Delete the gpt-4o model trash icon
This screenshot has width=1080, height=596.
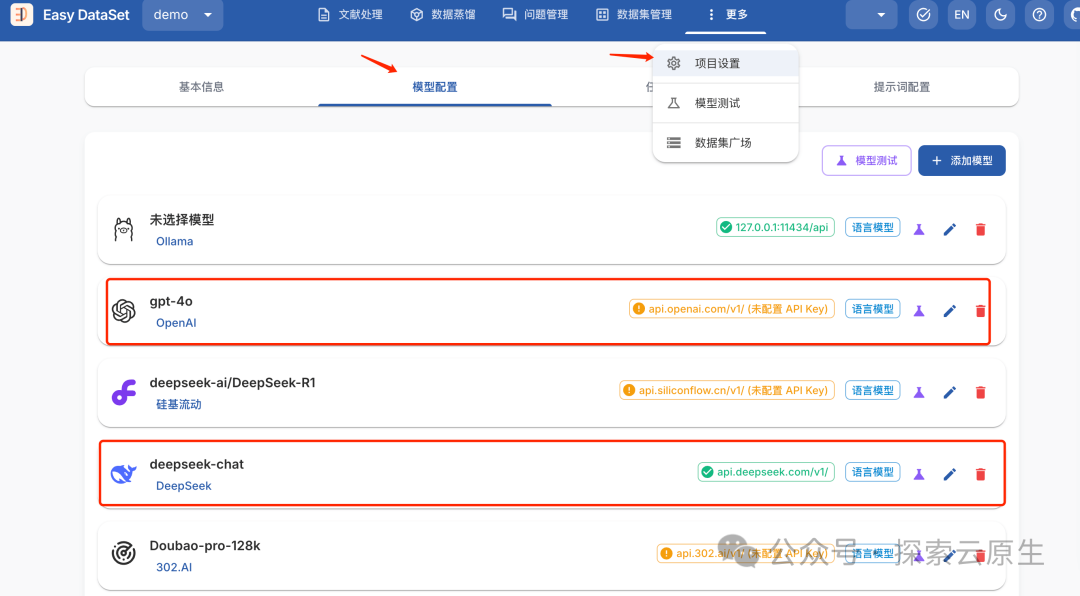[981, 311]
